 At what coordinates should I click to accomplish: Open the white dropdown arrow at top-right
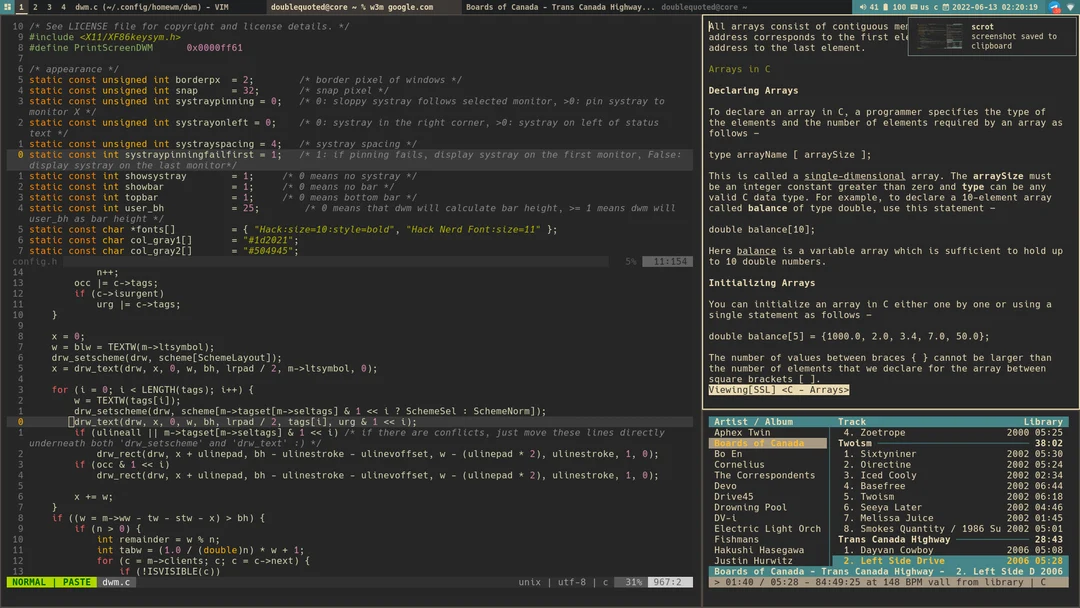1069,8
